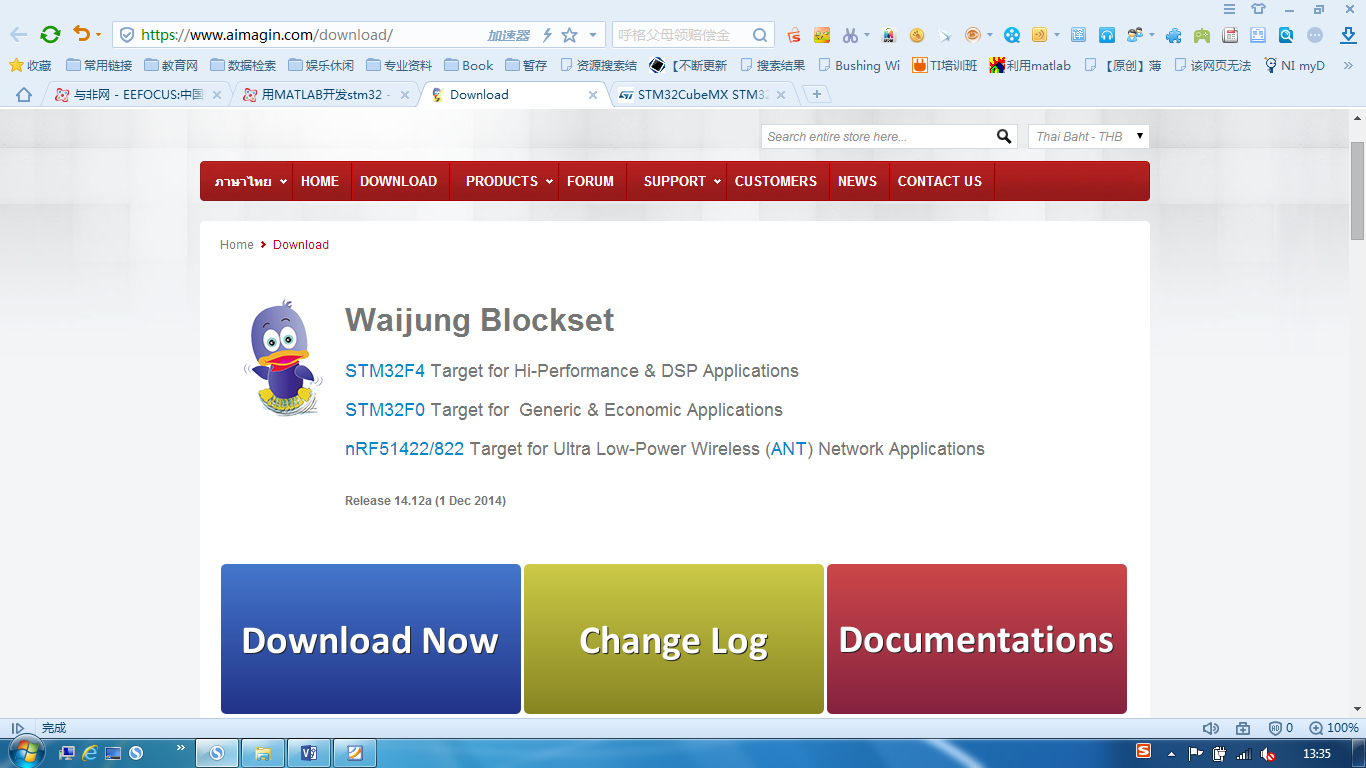Open the Windows Start menu
The height and width of the screenshot is (768, 1366).
(x=25, y=752)
